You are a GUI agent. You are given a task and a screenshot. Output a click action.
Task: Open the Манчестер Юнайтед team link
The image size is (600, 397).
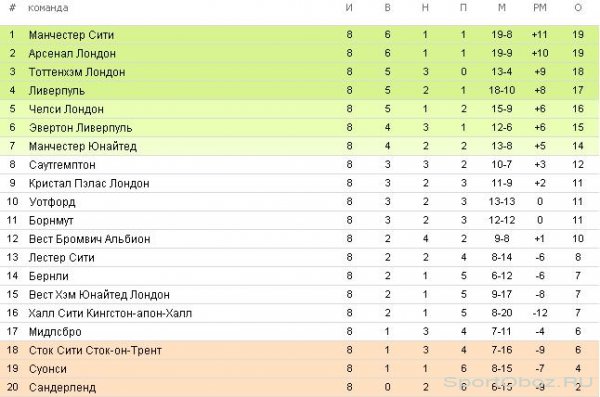[x=83, y=146]
